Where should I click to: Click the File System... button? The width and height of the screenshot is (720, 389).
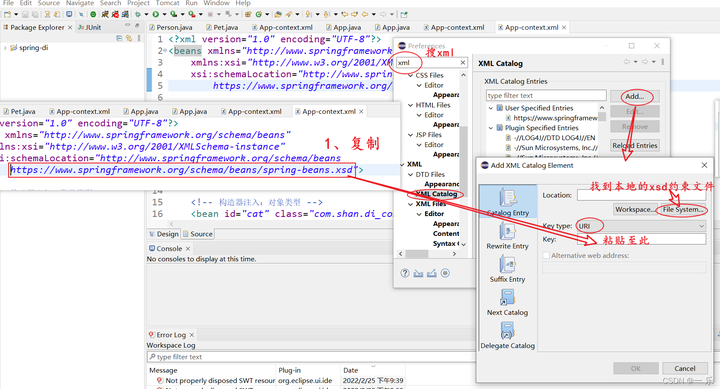click(683, 209)
